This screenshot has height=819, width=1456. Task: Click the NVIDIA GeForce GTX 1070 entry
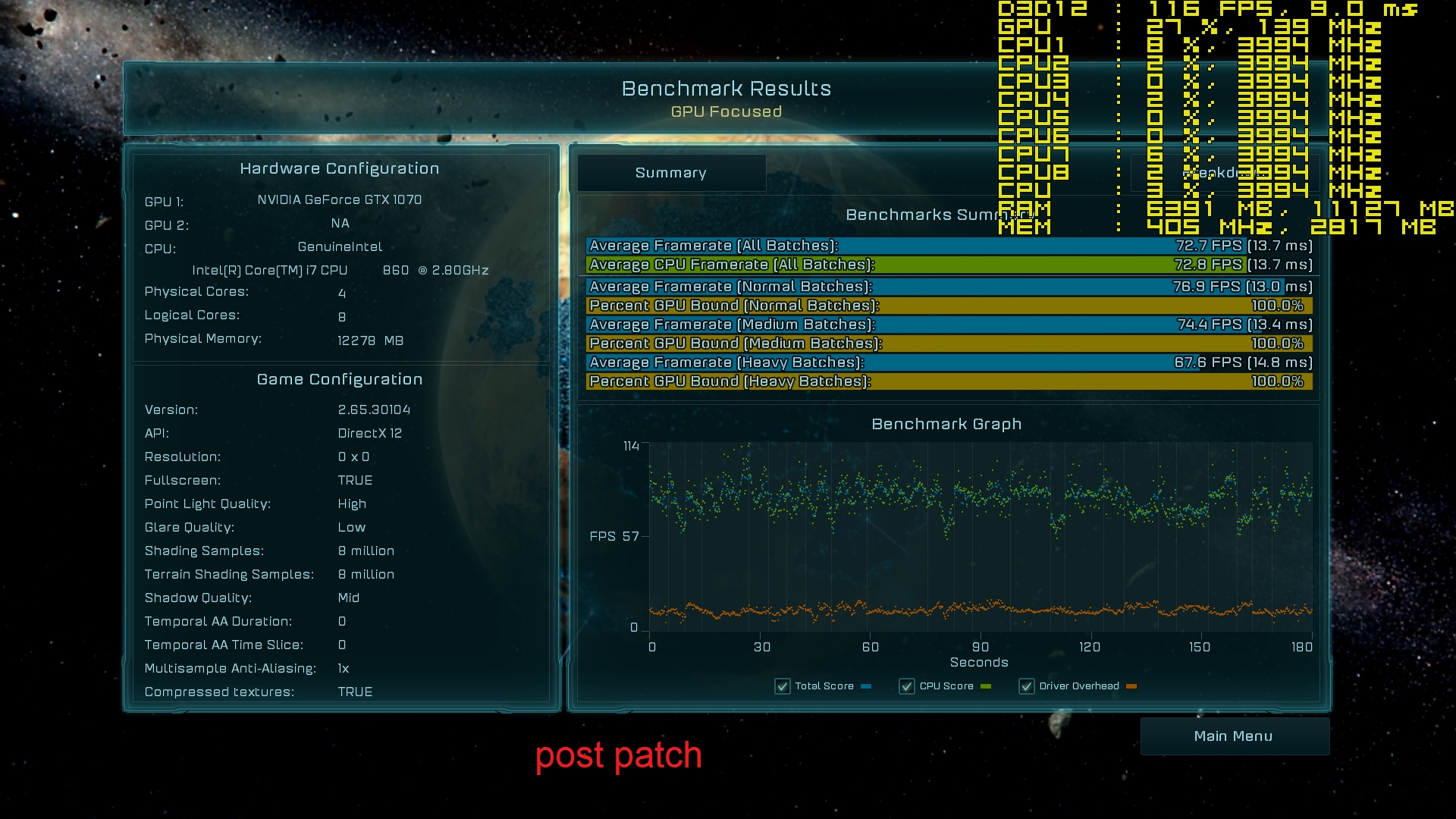pos(339,199)
